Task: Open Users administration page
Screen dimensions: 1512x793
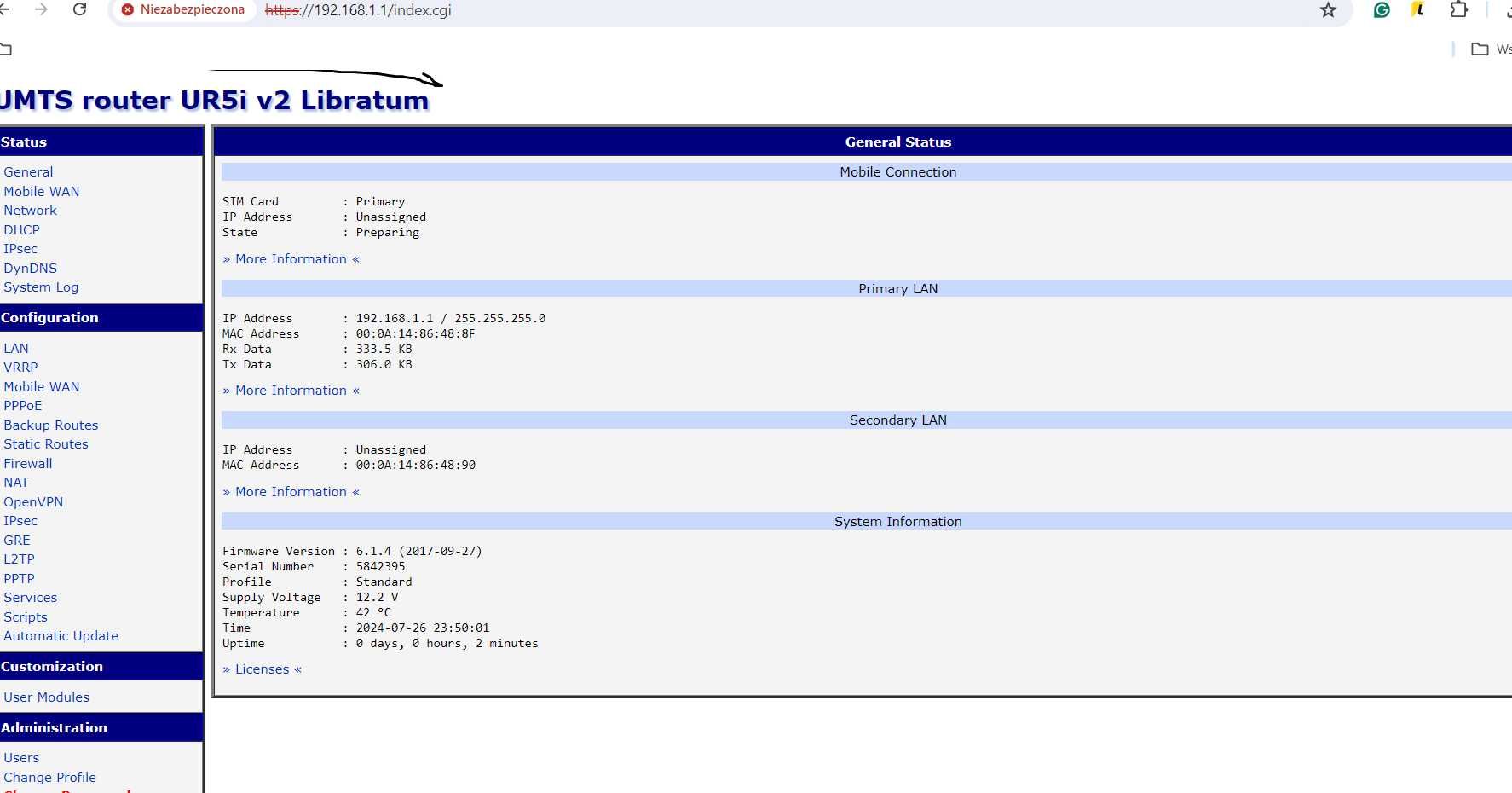Action: pos(21,758)
